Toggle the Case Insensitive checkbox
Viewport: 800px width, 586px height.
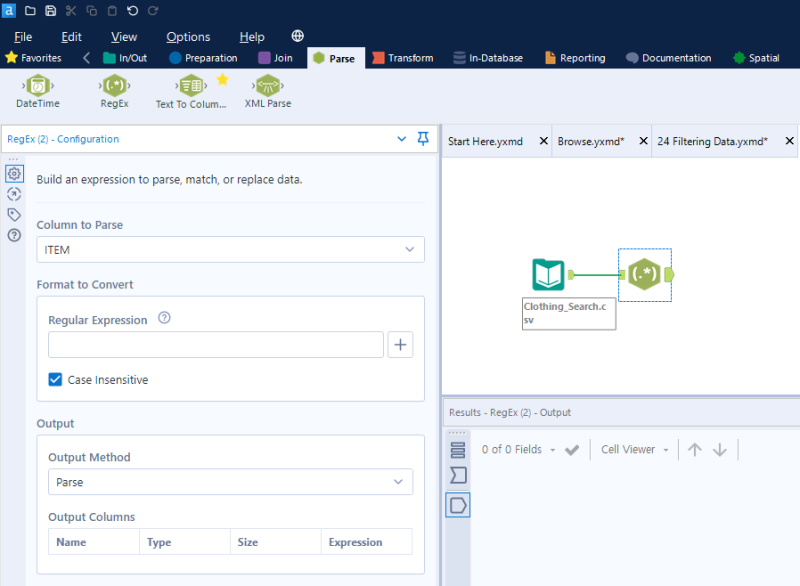[55, 379]
